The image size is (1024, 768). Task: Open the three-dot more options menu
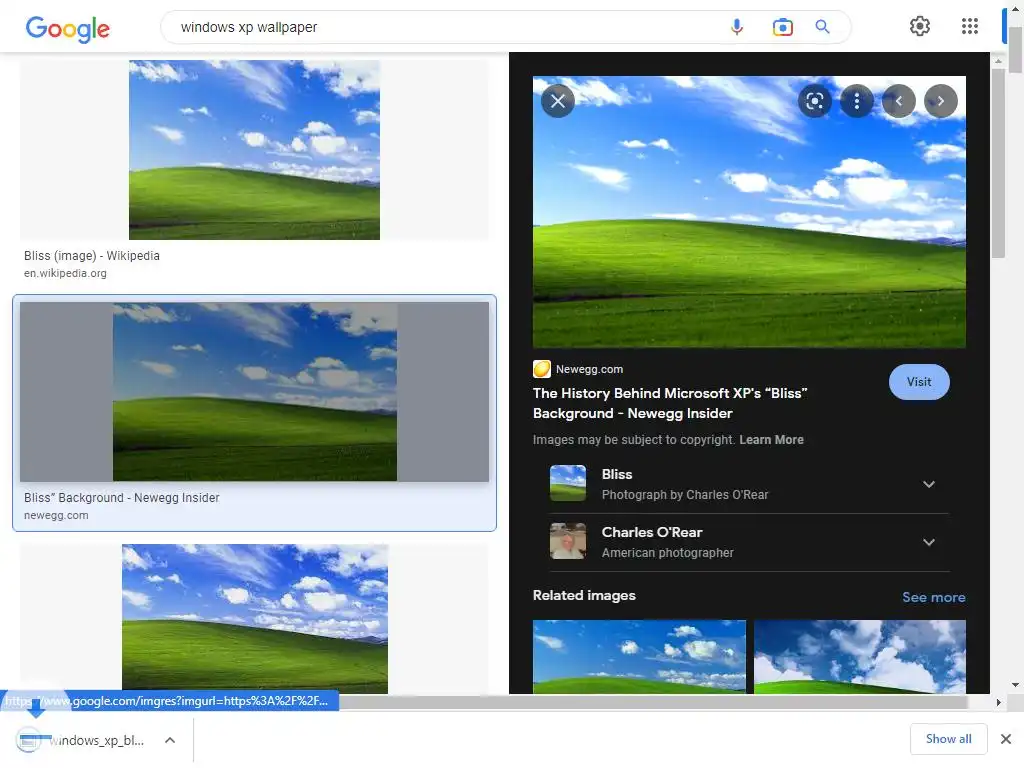click(857, 101)
